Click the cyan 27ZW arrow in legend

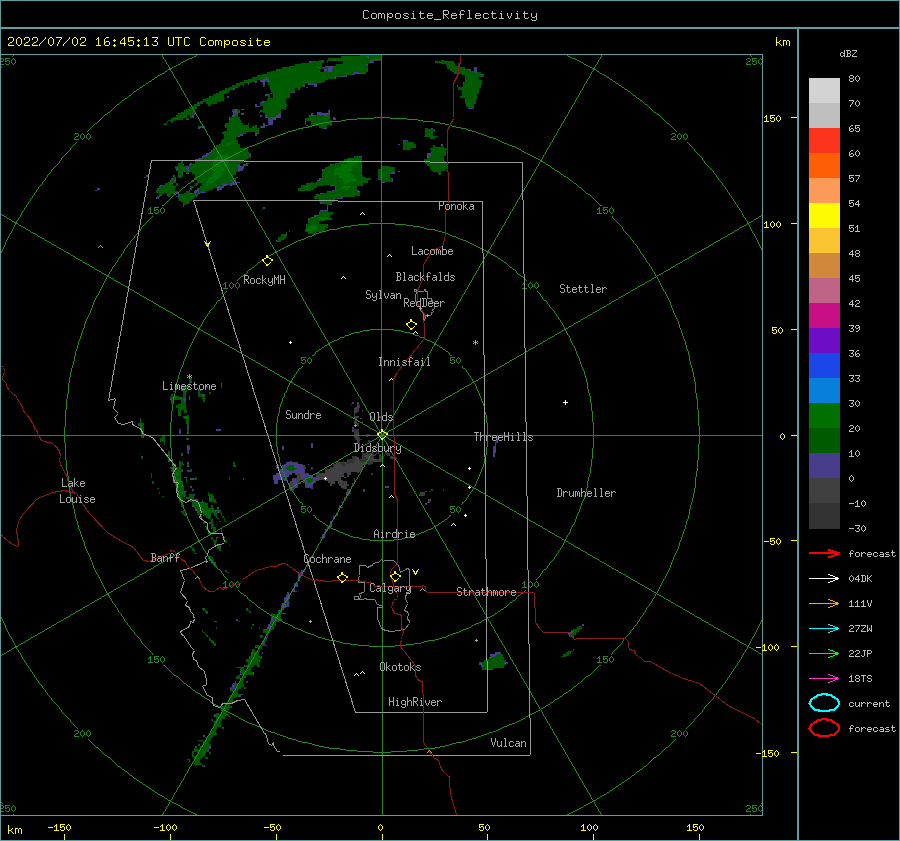pos(824,629)
